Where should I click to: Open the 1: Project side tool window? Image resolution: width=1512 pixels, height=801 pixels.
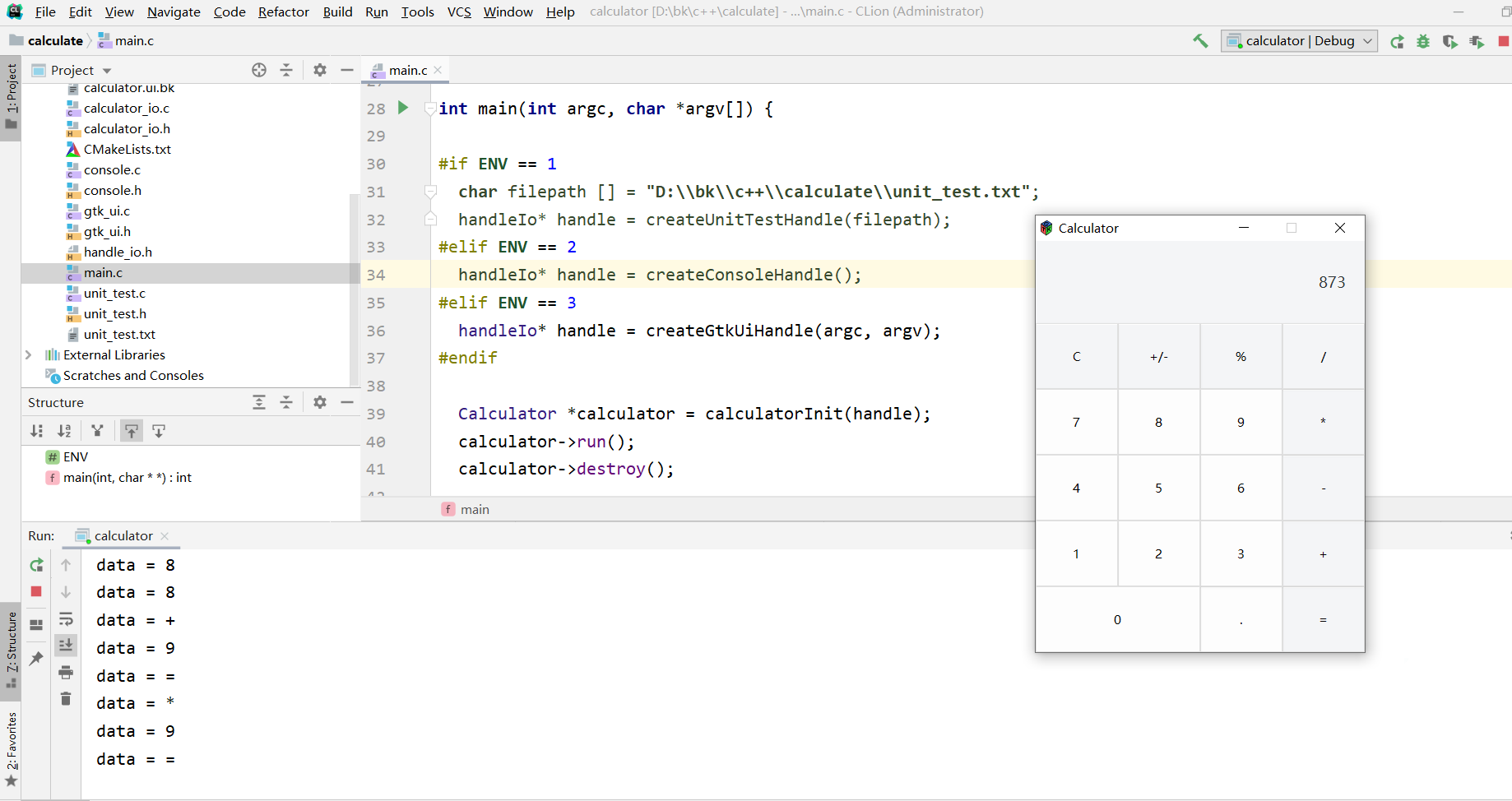(11, 98)
